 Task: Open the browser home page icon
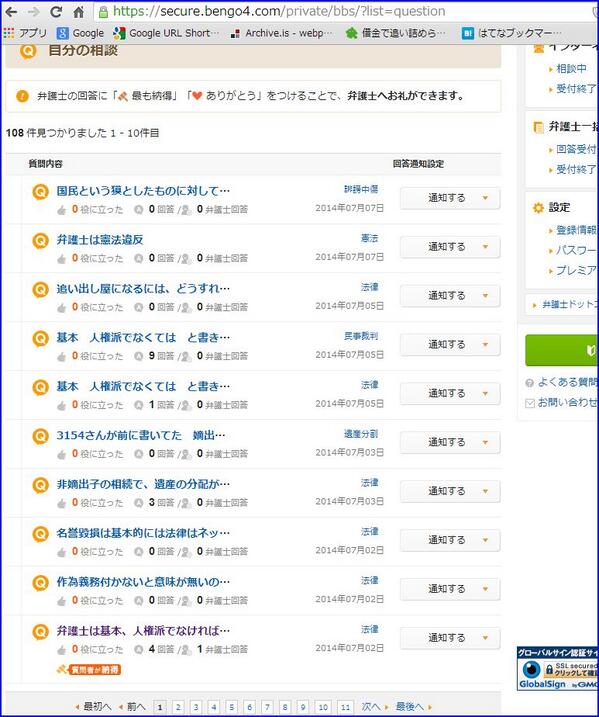point(79,12)
